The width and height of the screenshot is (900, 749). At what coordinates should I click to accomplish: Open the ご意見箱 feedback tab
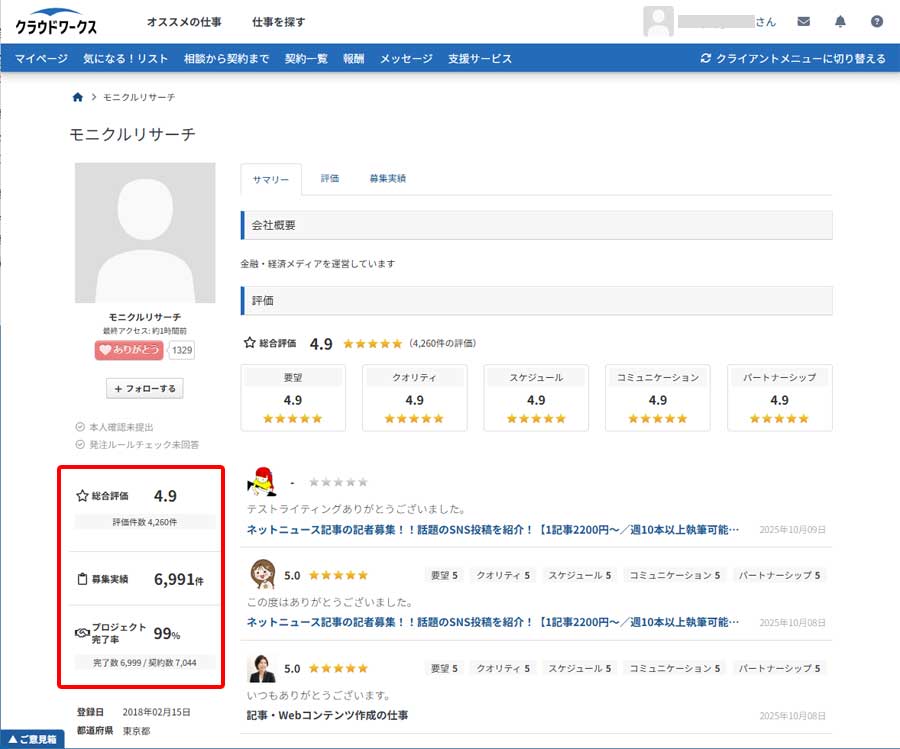tap(32, 739)
